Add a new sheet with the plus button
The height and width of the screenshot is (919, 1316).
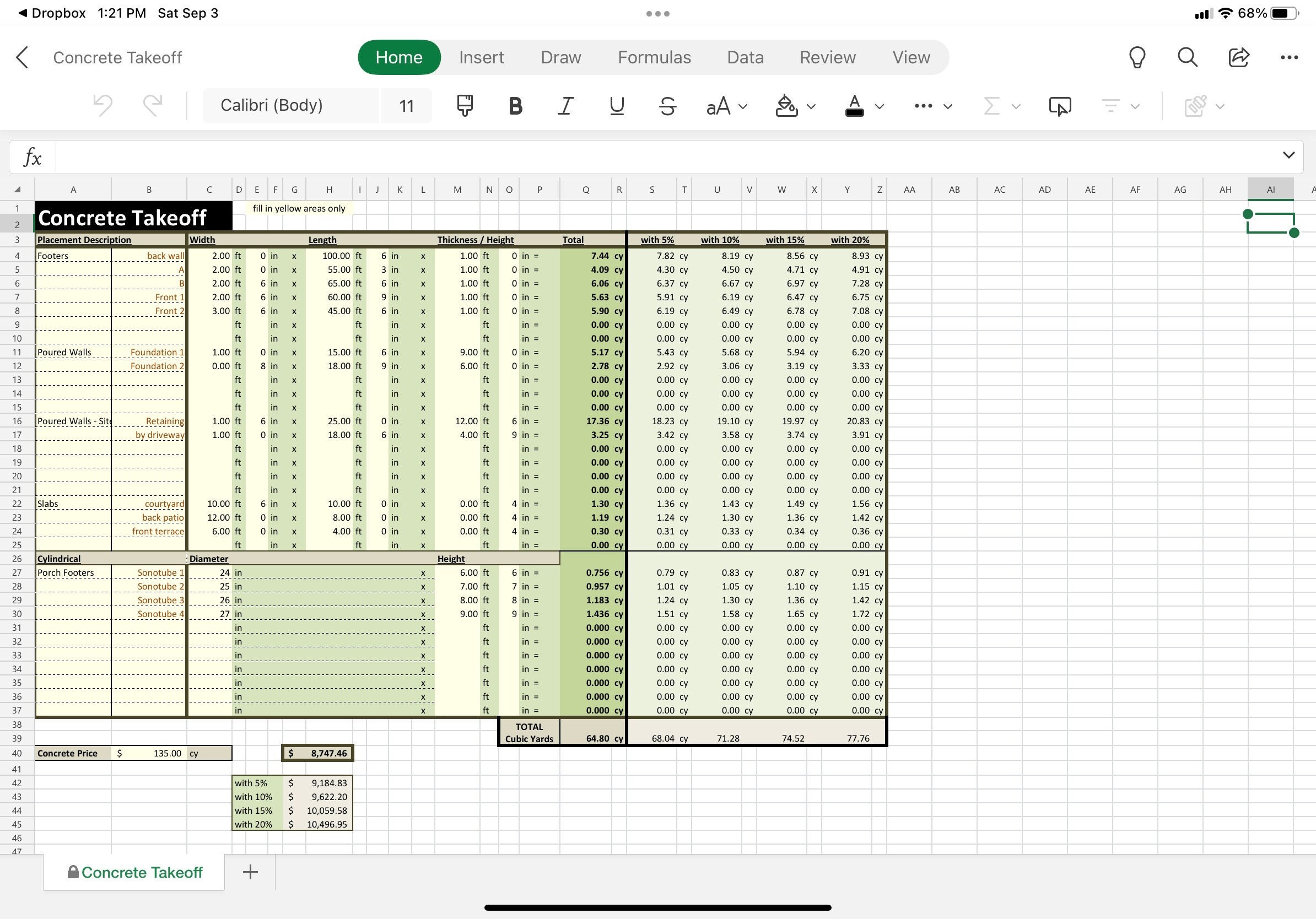(x=251, y=872)
